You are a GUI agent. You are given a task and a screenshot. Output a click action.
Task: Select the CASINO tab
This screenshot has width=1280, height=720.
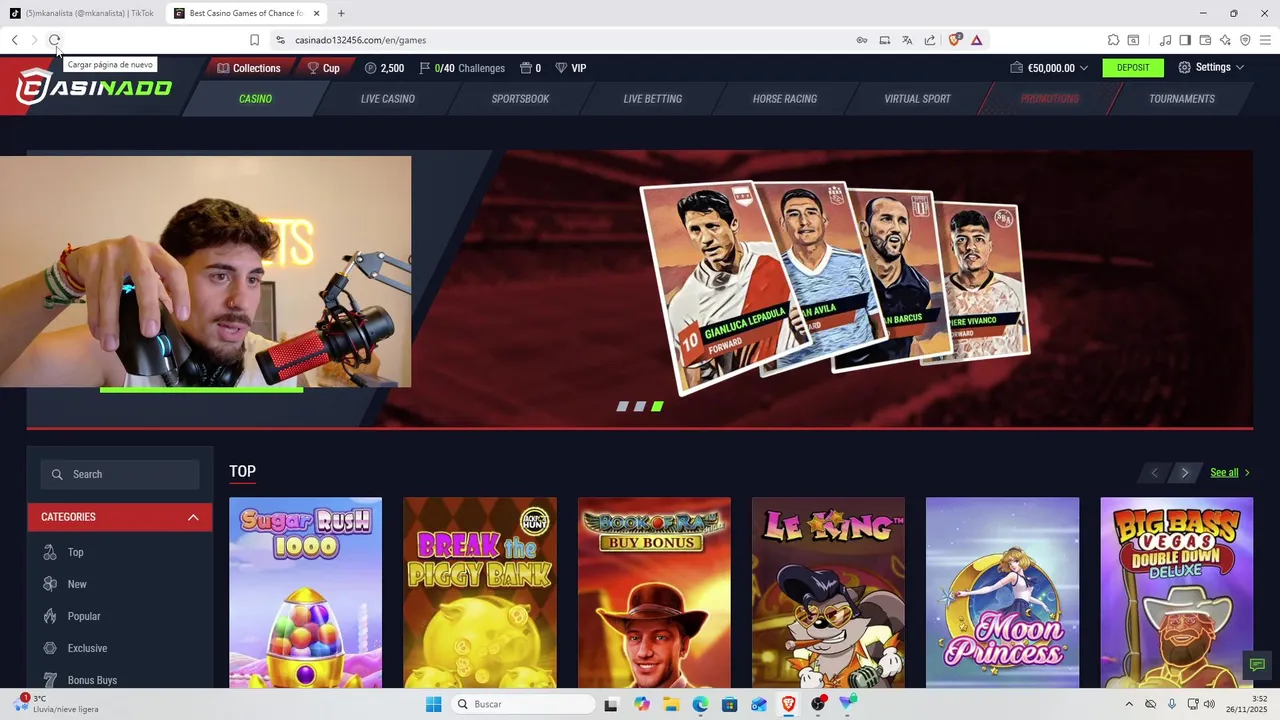[255, 99]
